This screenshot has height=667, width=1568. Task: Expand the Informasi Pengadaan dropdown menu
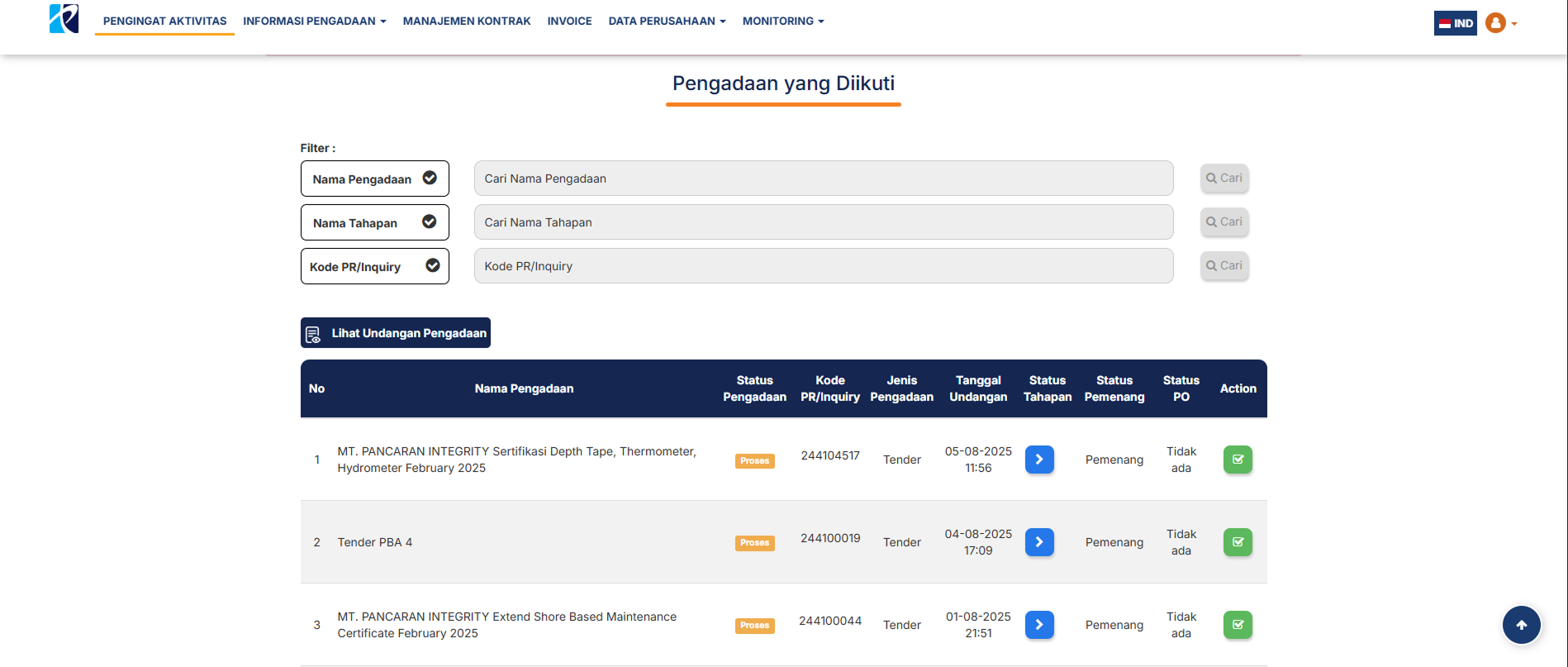(x=314, y=21)
